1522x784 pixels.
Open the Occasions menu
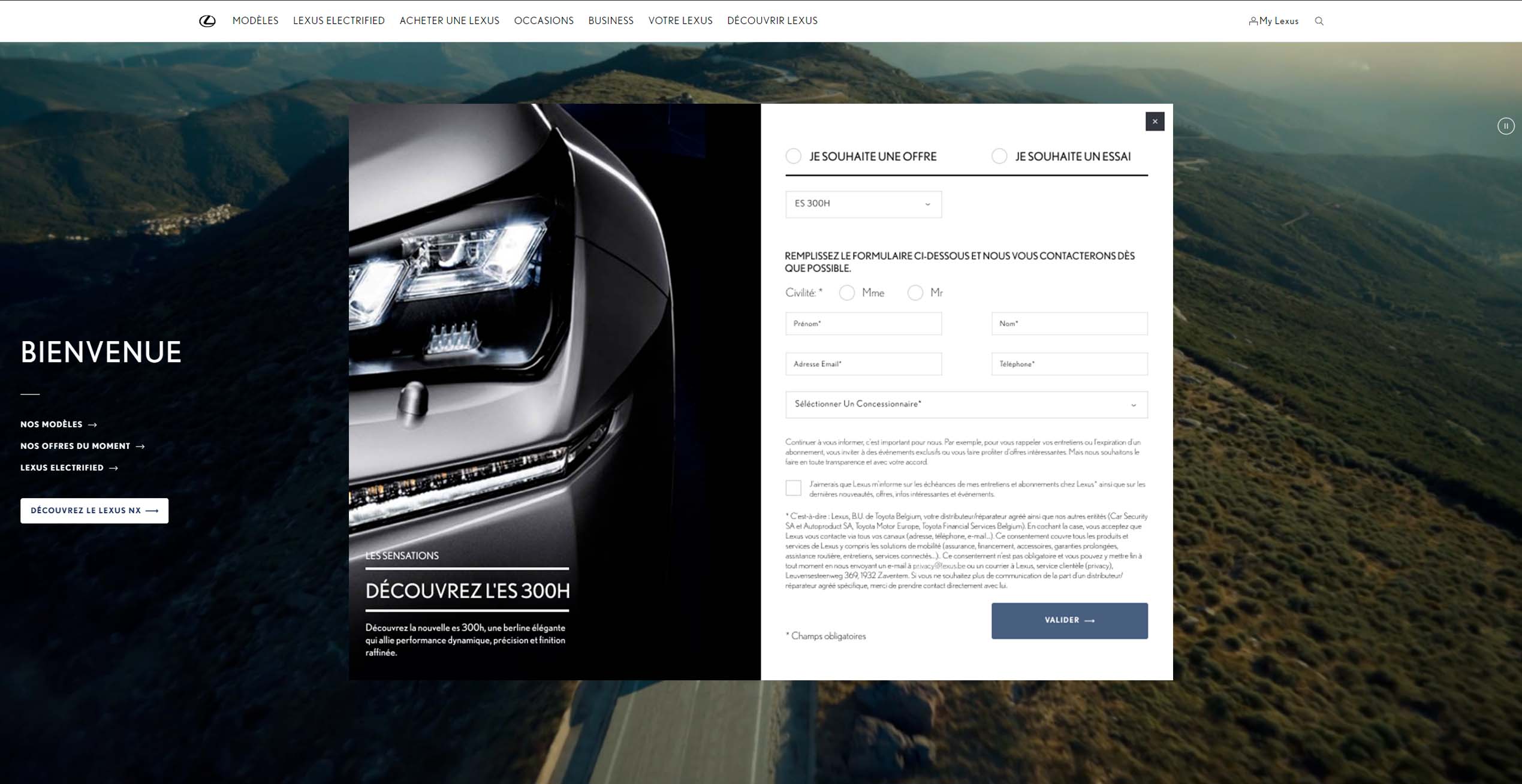coord(544,21)
